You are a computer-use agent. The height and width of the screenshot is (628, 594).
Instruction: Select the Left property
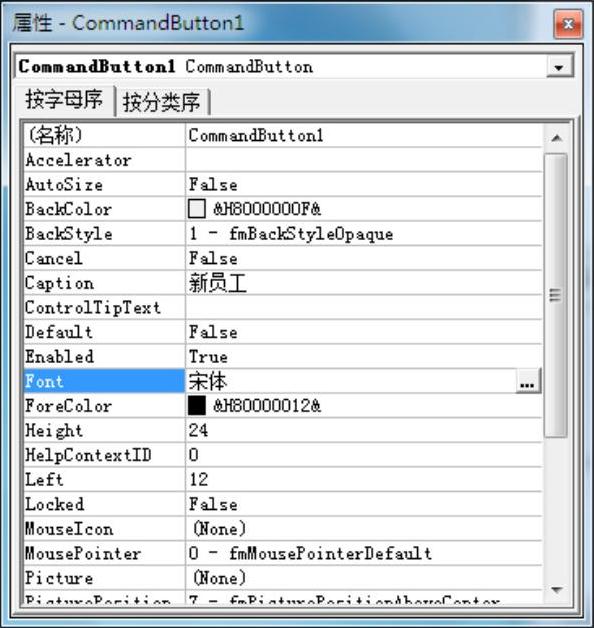coord(104,479)
